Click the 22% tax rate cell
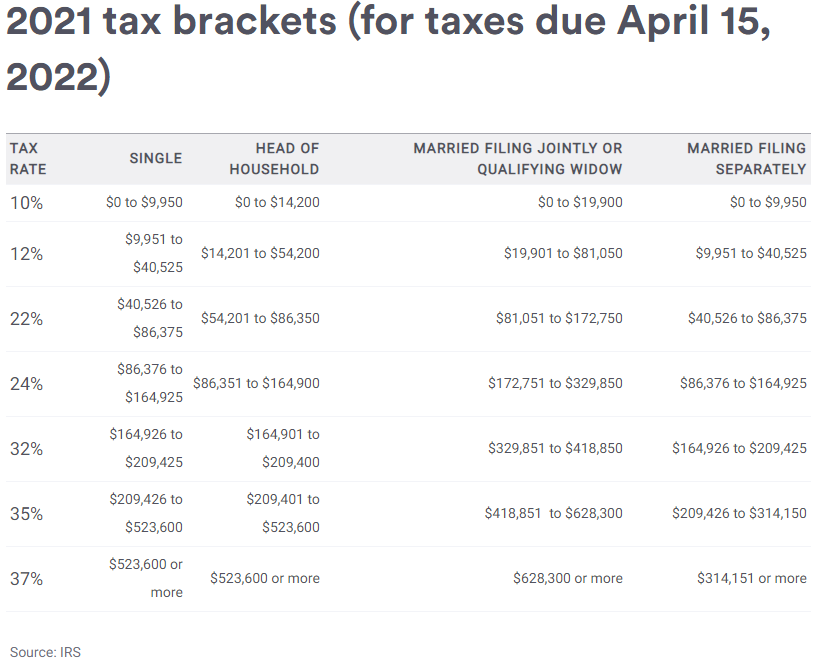 [x=27, y=319]
